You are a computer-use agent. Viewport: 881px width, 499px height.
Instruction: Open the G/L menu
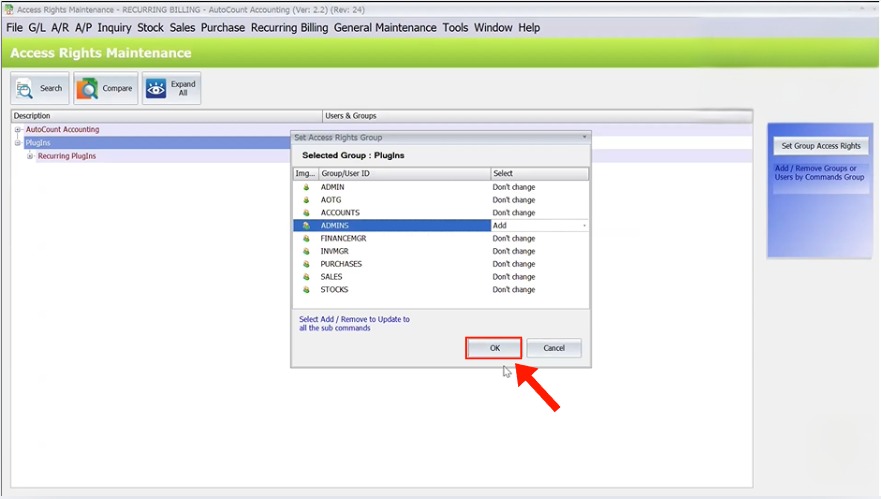click(37, 28)
